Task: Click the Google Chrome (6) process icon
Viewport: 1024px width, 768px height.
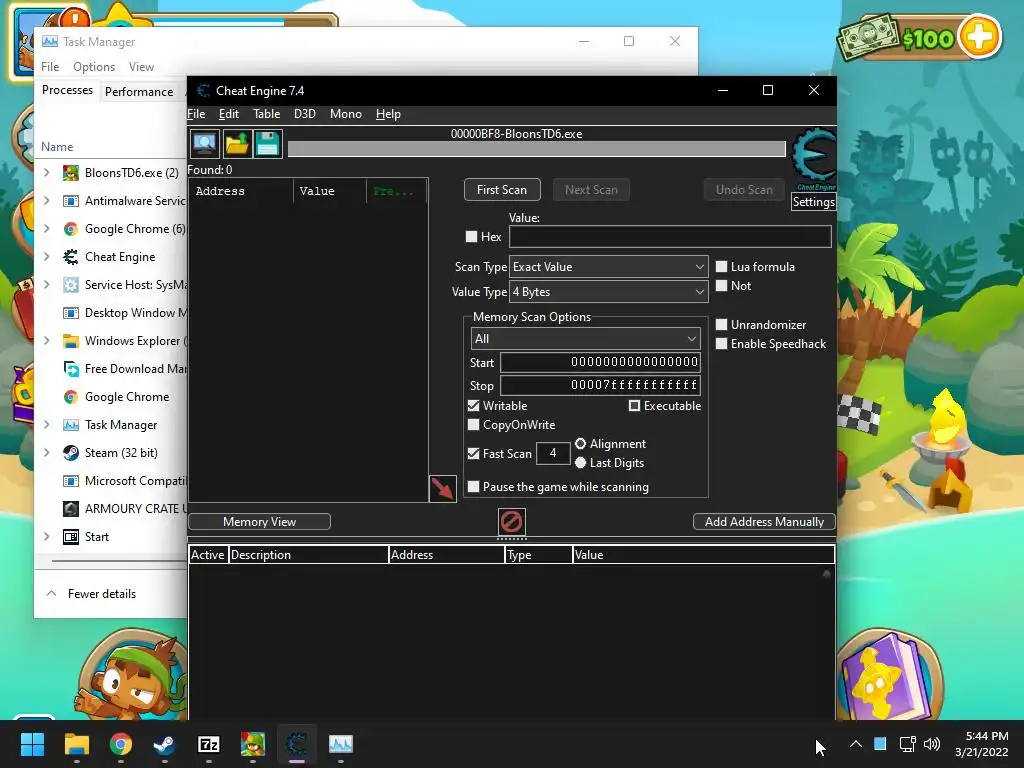Action: 71,229
